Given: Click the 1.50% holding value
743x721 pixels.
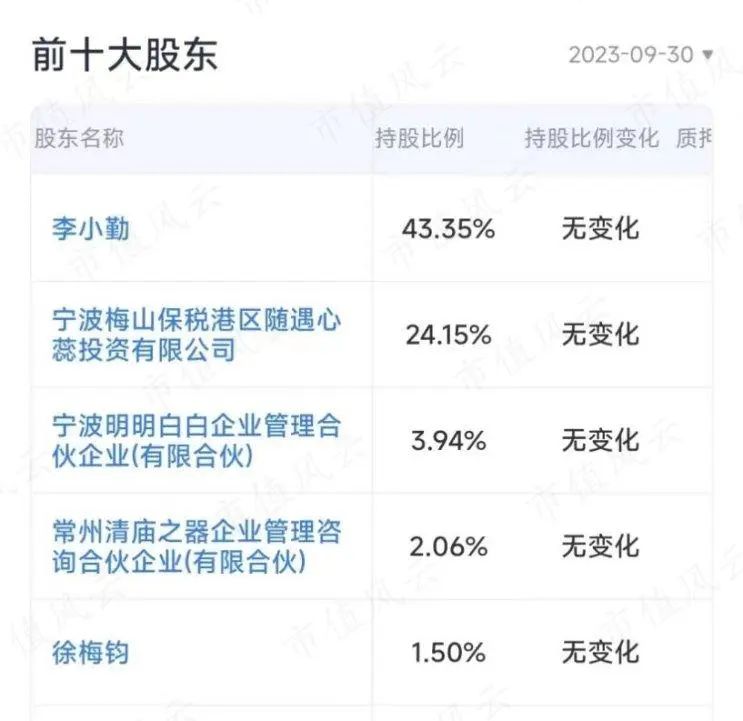Looking at the screenshot, I should coord(448,653).
